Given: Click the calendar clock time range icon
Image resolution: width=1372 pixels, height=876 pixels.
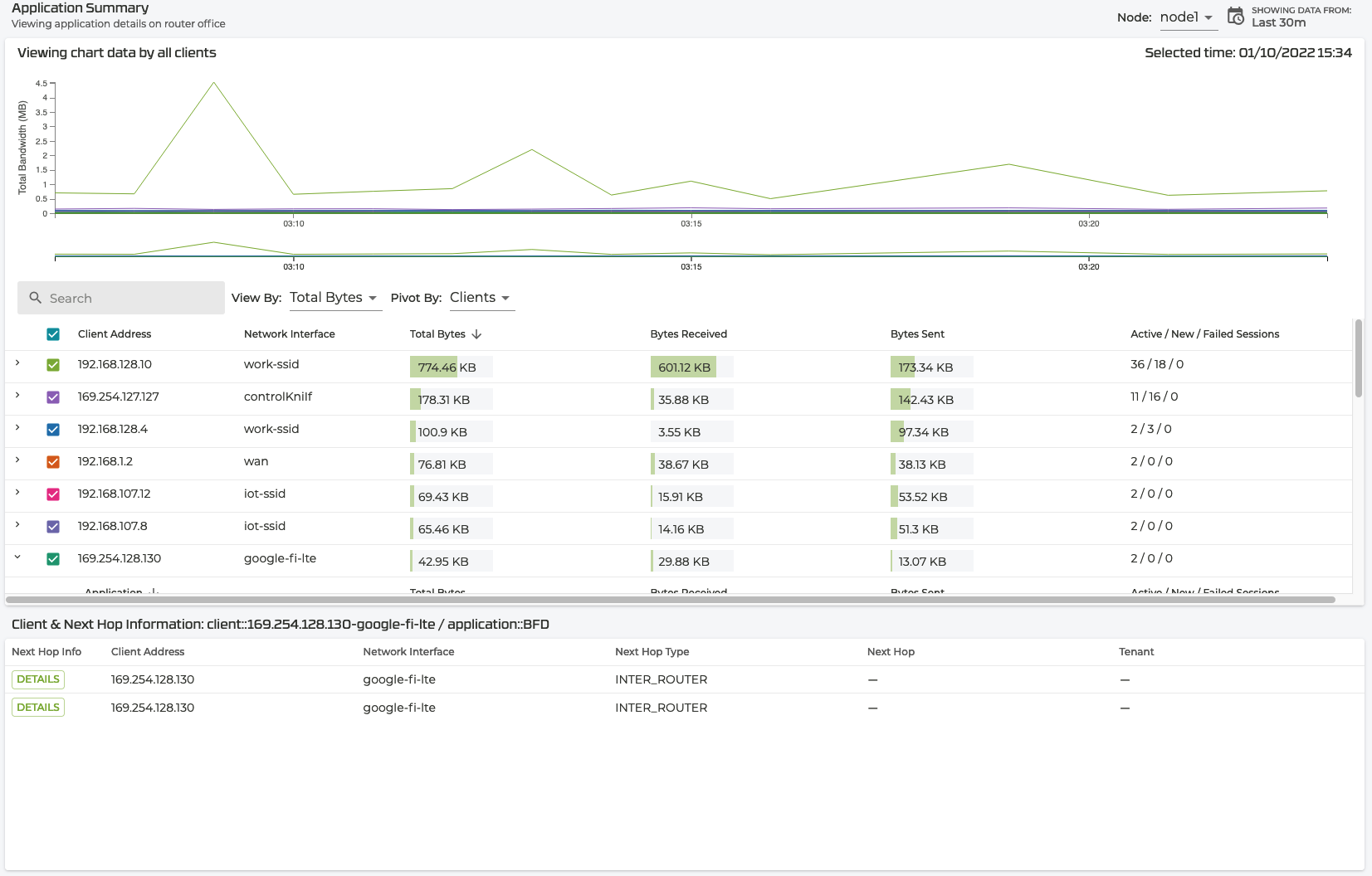Looking at the screenshot, I should tap(1235, 17).
